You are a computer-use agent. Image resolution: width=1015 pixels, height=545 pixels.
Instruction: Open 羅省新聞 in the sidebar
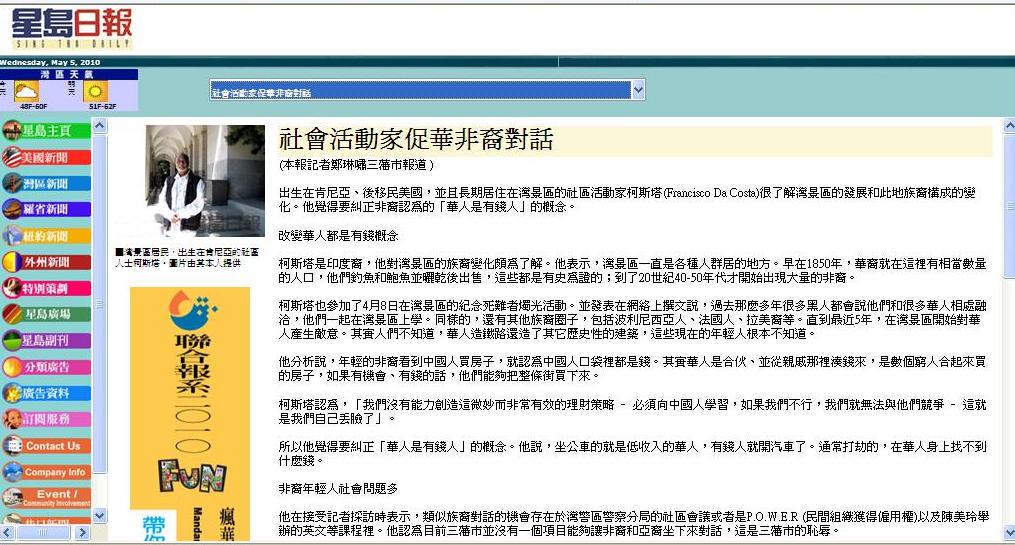pyautogui.click(x=46, y=209)
